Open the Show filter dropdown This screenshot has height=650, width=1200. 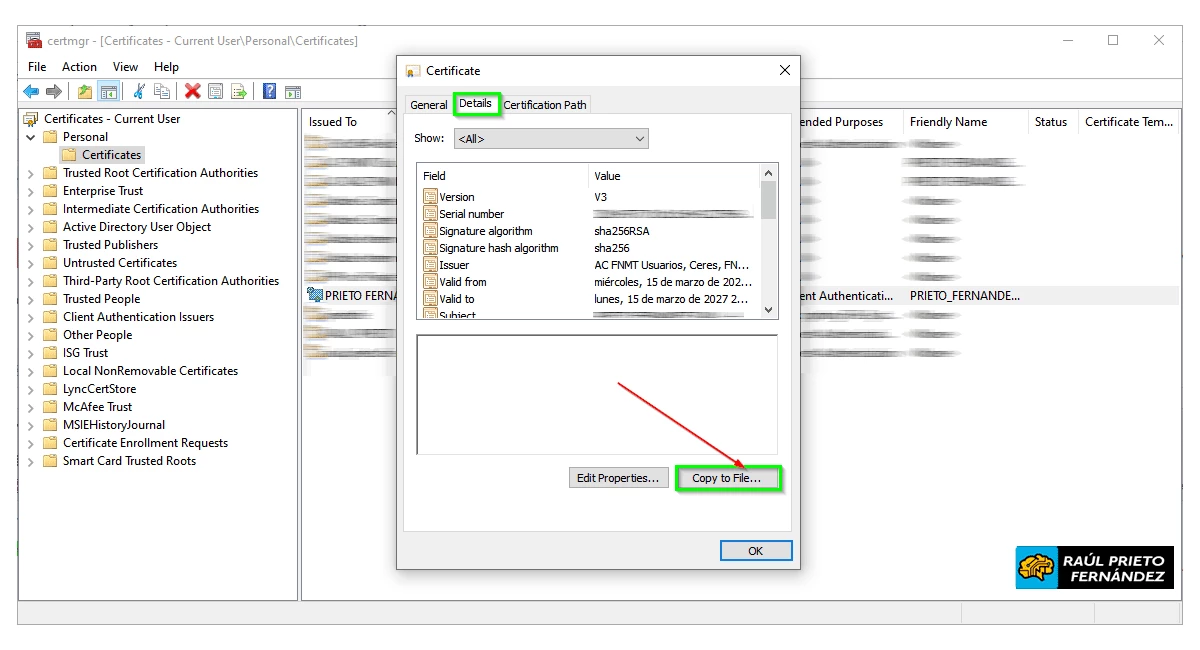(x=550, y=139)
